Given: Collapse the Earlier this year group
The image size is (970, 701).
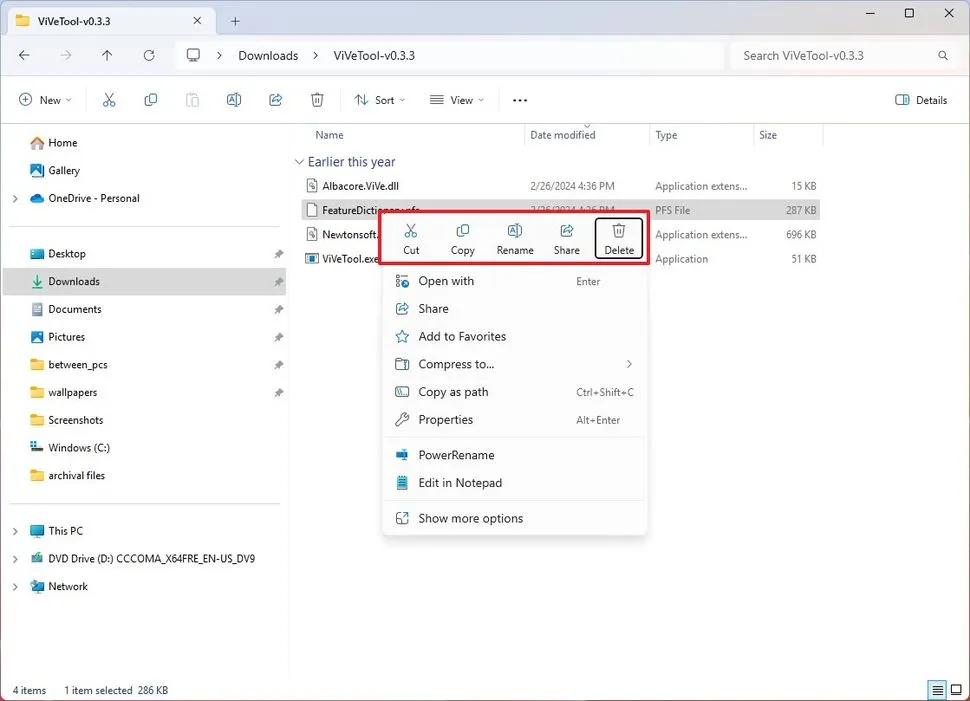Looking at the screenshot, I should tap(299, 161).
